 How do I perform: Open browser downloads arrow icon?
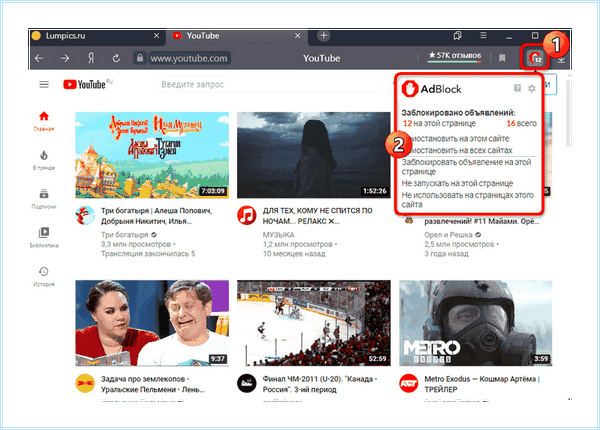pos(561,59)
